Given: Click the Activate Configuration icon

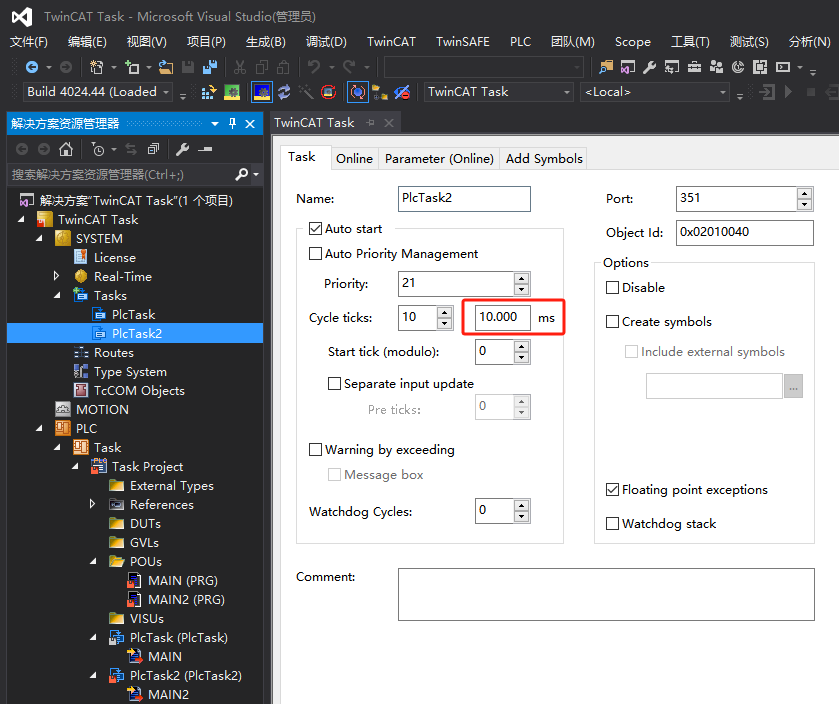Looking at the screenshot, I should [209, 93].
